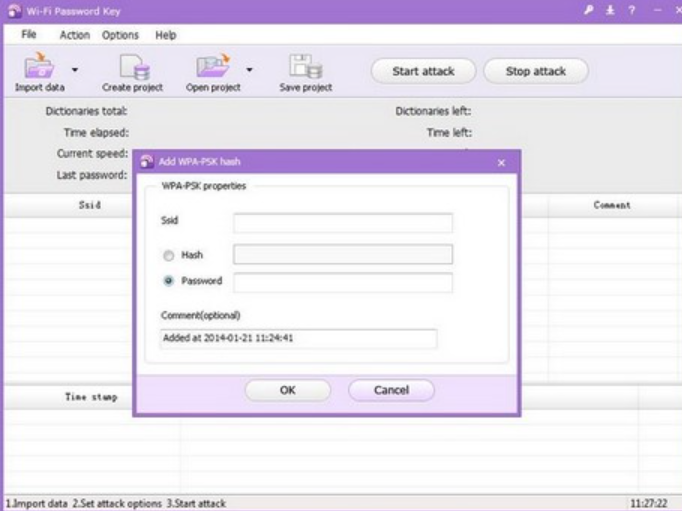Click the Import data toolbar icon
The height and width of the screenshot is (511, 682).
click(39, 65)
